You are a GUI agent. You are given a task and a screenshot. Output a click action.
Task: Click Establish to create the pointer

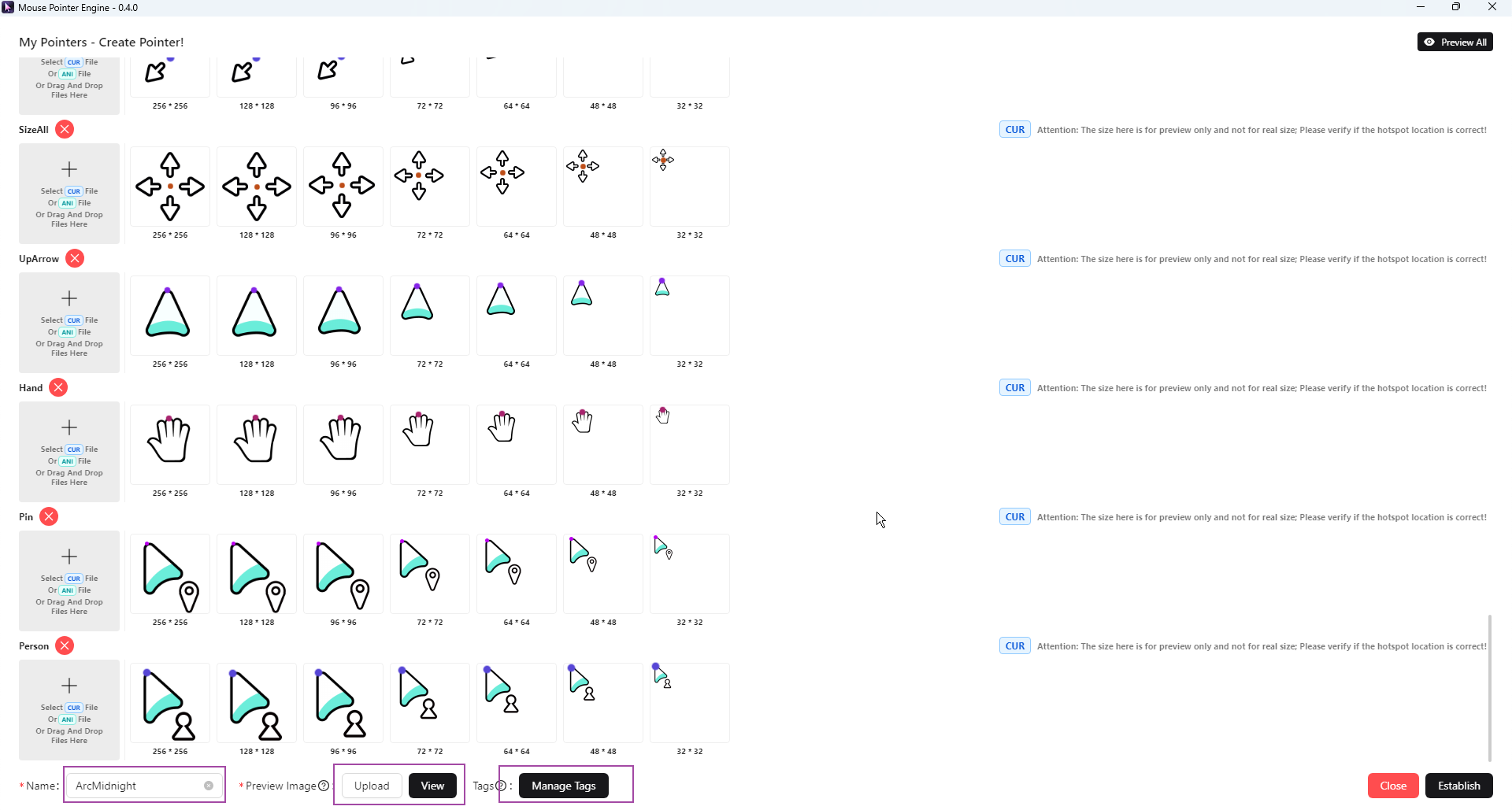click(x=1458, y=786)
